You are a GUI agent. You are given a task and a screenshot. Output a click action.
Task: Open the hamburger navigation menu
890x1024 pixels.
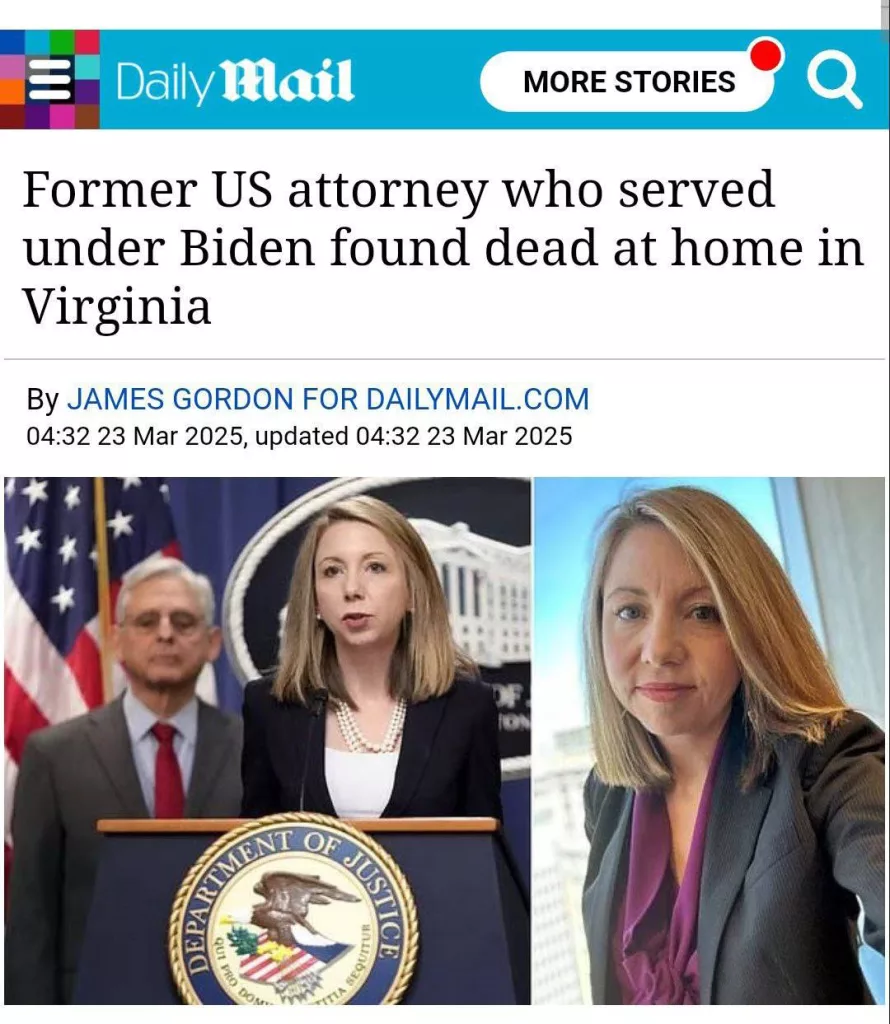point(50,79)
